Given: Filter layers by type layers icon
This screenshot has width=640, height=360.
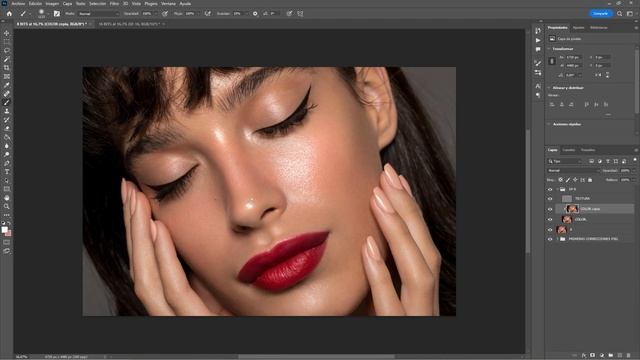Looking at the screenshot, I should pos(608,161).
